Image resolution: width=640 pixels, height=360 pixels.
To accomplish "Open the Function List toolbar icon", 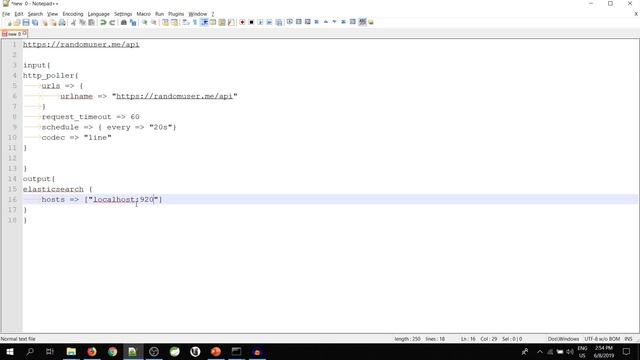I will click(231, 22).
